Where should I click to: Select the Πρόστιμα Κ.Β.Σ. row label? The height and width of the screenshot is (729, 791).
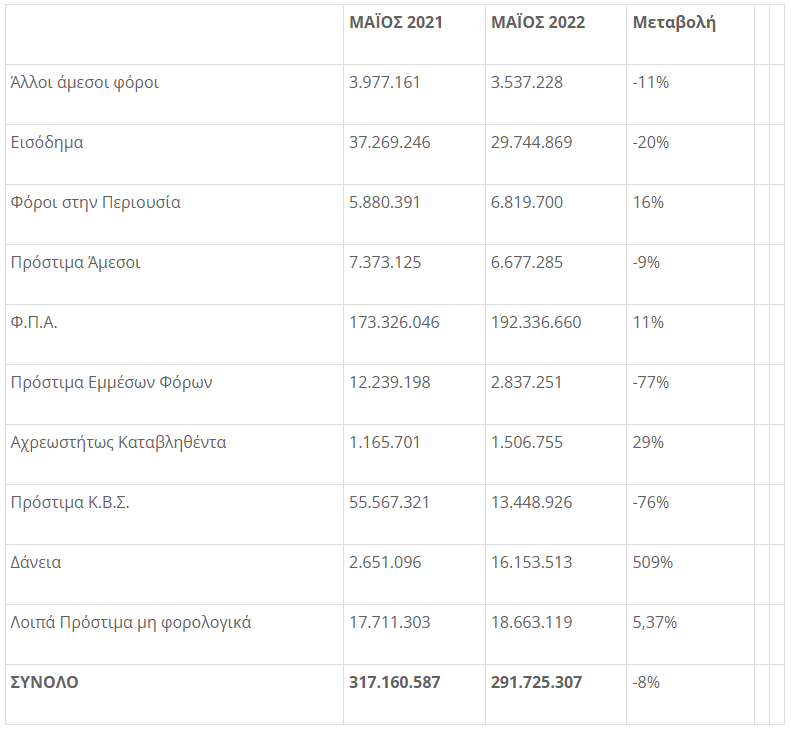coord(70,503)
